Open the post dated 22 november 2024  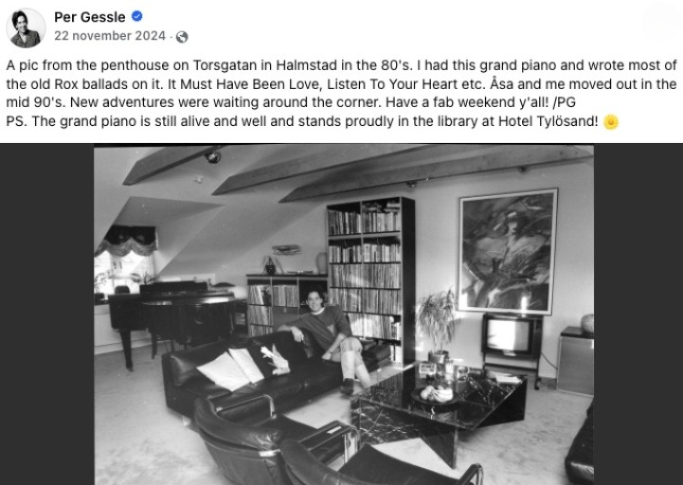pos(110,36)
